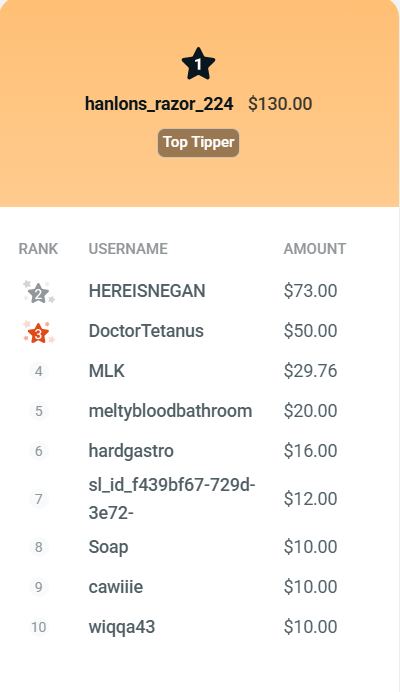
Task: Click the rank 10 circle badge
Action: pos(39,627)
